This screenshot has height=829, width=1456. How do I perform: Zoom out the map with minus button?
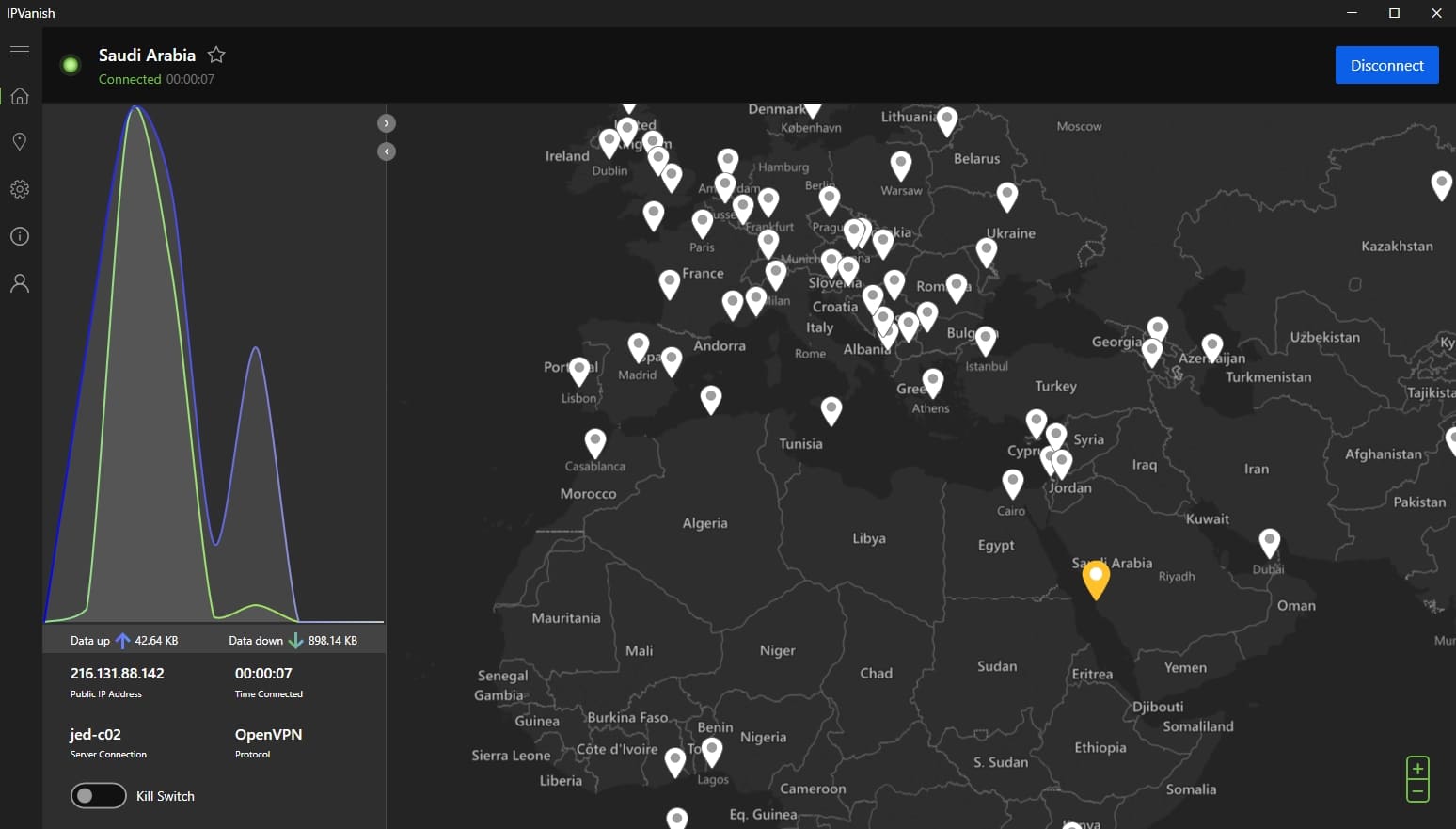(1417, 791)
